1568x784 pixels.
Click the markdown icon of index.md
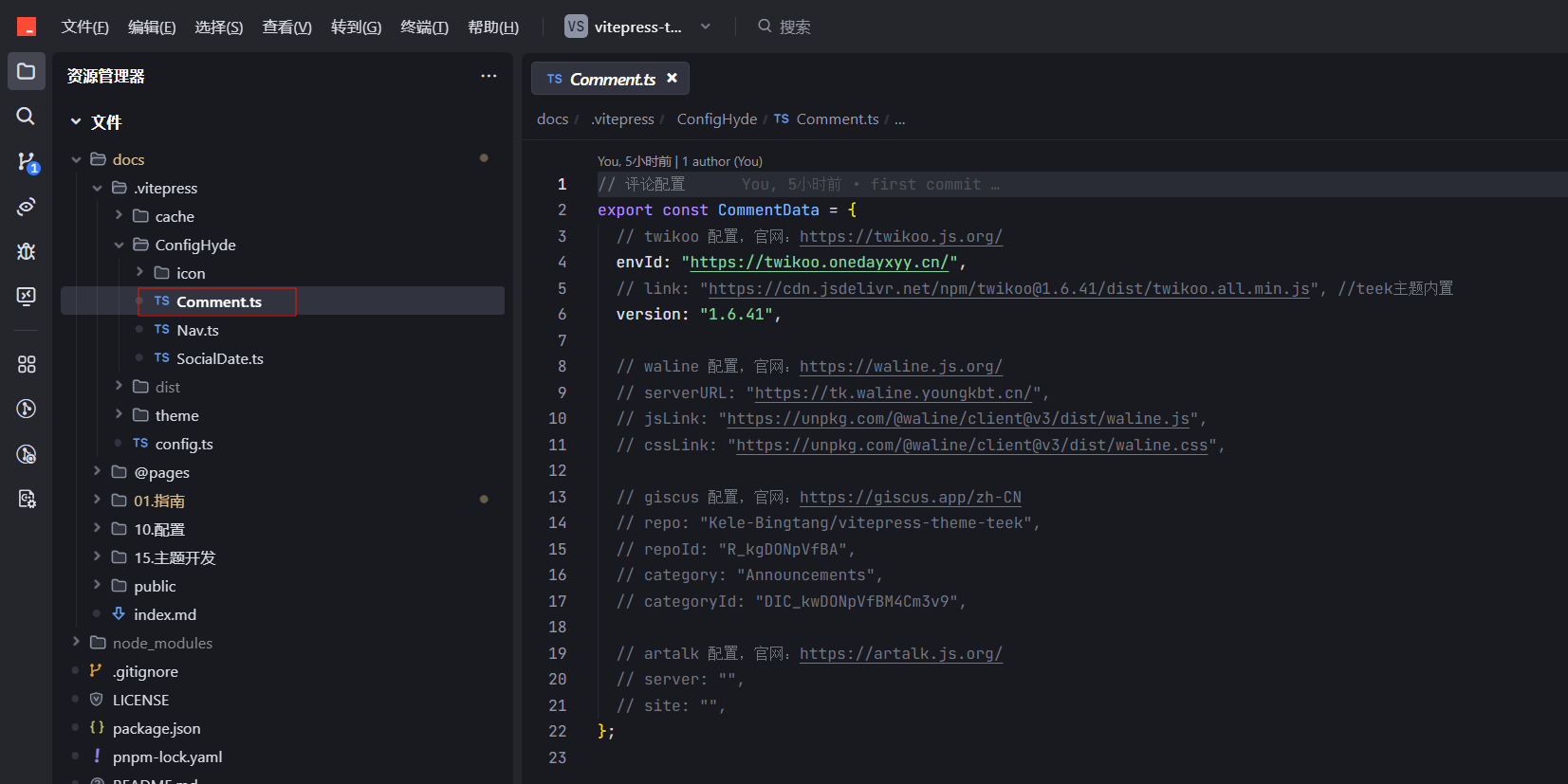(119, 614)
